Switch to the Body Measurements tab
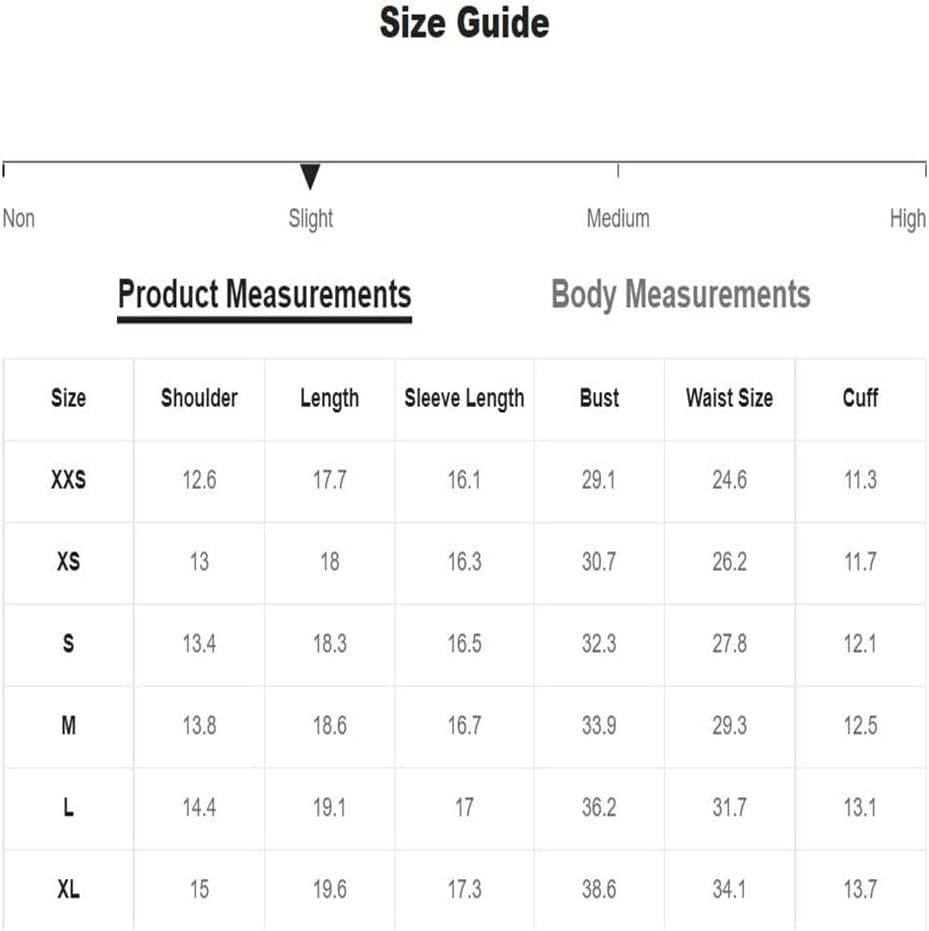 (x=680, y=295)
